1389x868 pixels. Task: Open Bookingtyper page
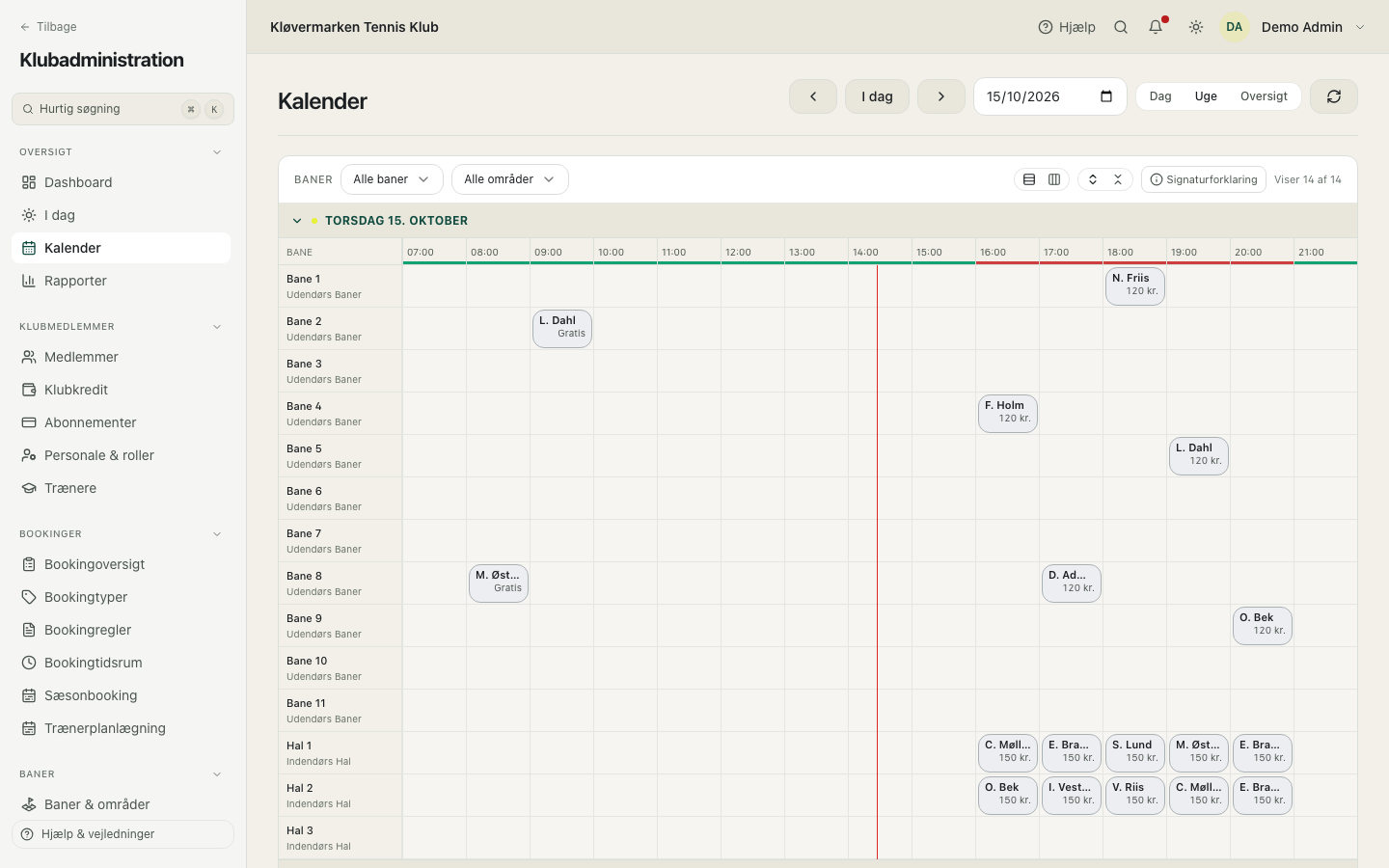click(x=121, y=597)
